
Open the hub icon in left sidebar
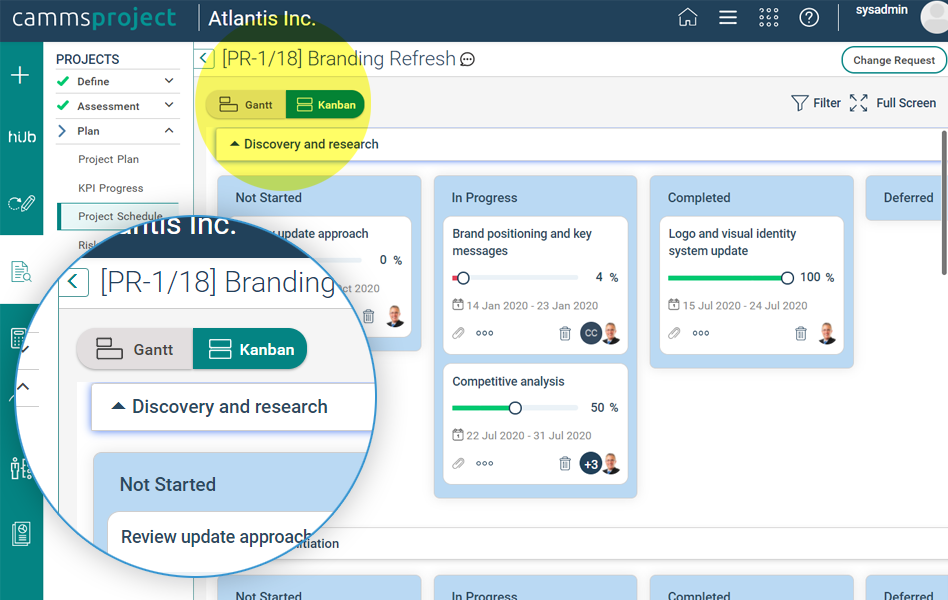tap(22, 137)
